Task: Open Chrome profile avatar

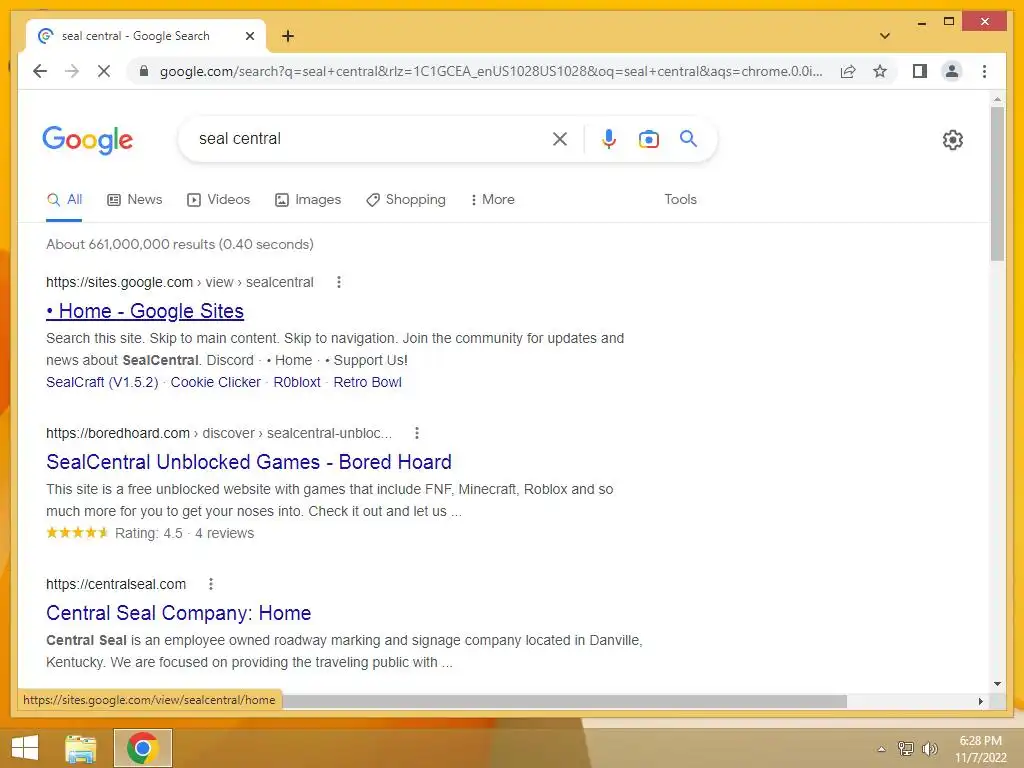Action: pyautogui.click(x=952, y=71)
